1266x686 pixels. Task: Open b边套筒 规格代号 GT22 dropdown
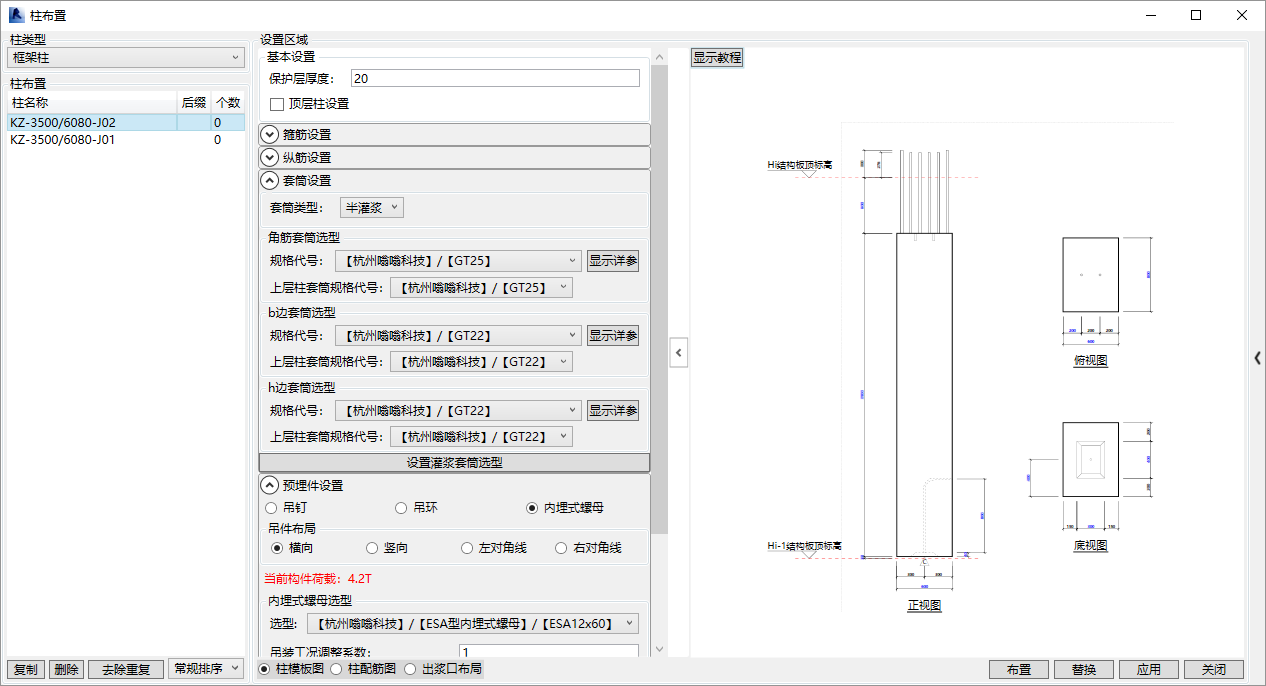point(458,336)
